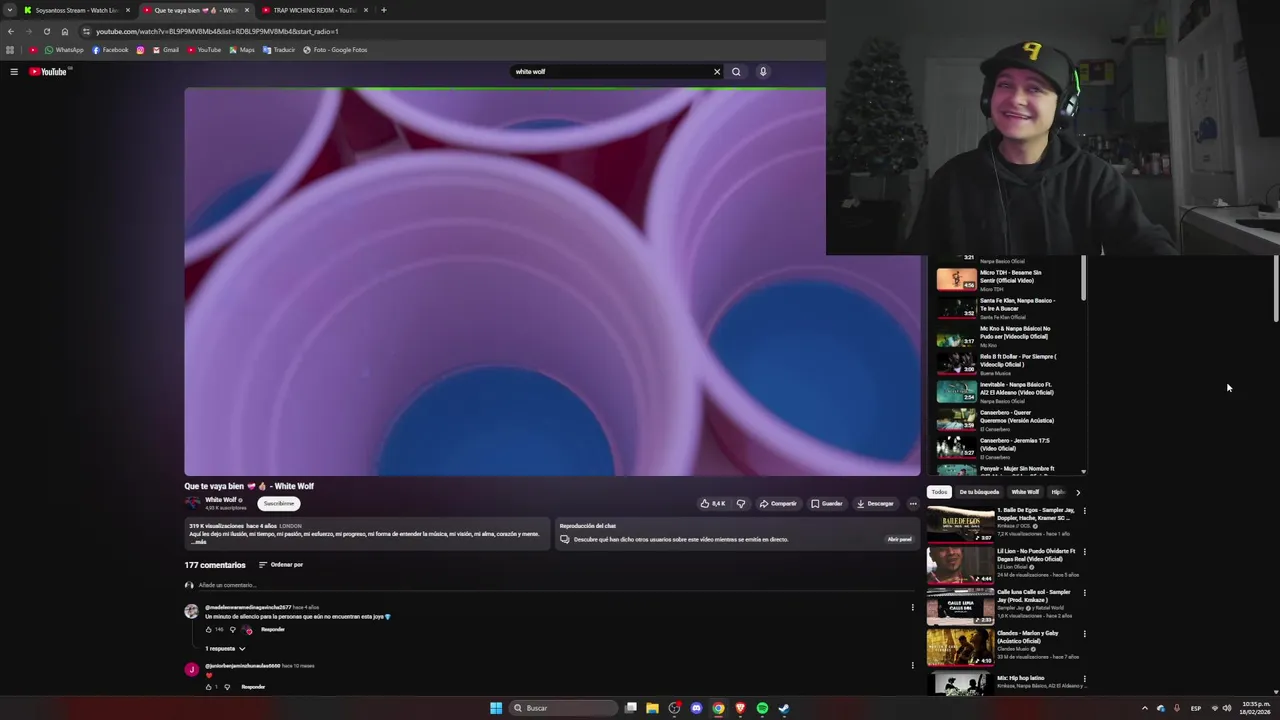Open options menu for 'Baile De Egos' video
Viewport: 1280px width, 720px height.
[1084, 511]
